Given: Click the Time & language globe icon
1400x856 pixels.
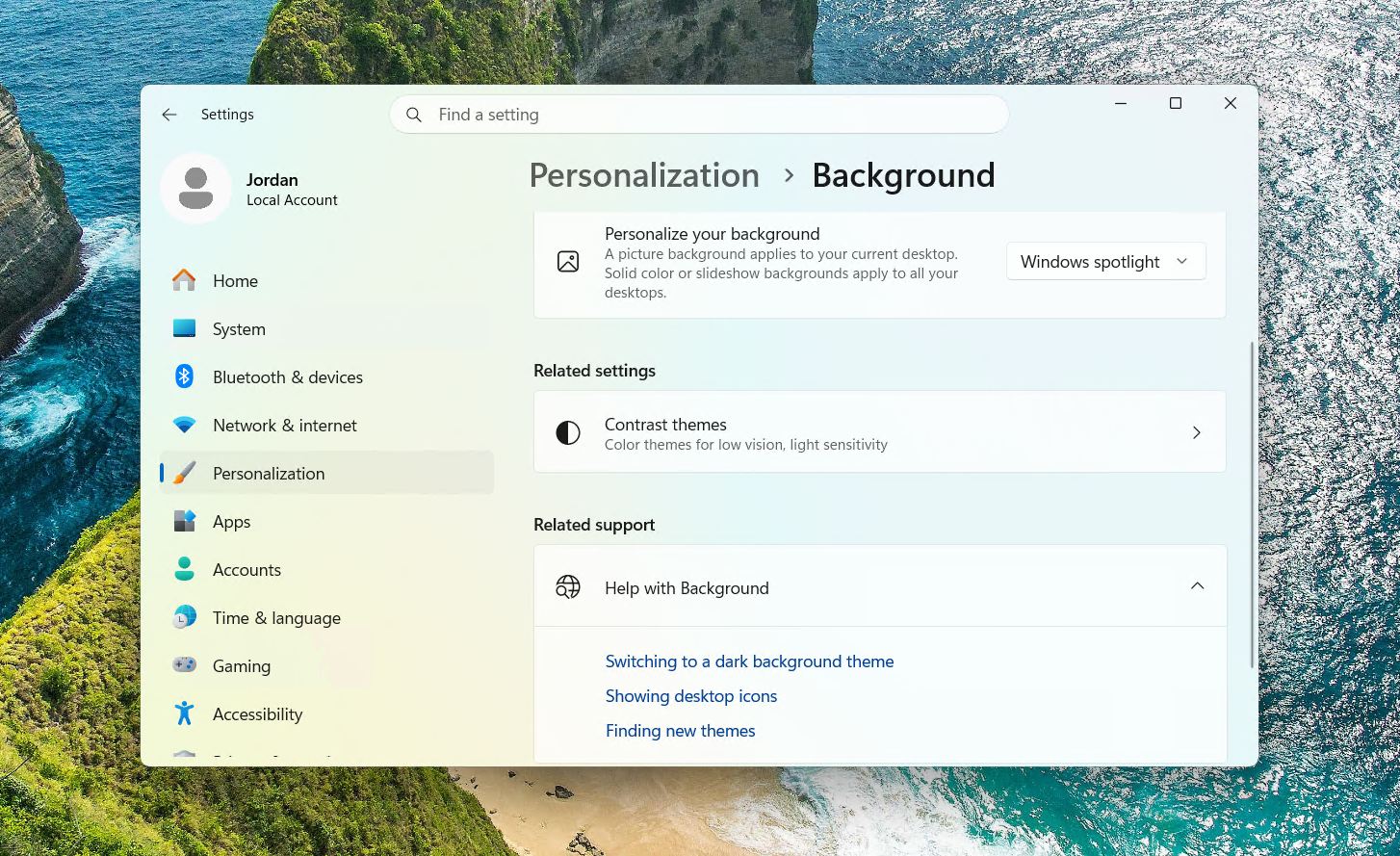Looking at the screenshot, I should (x=184, y=617).
